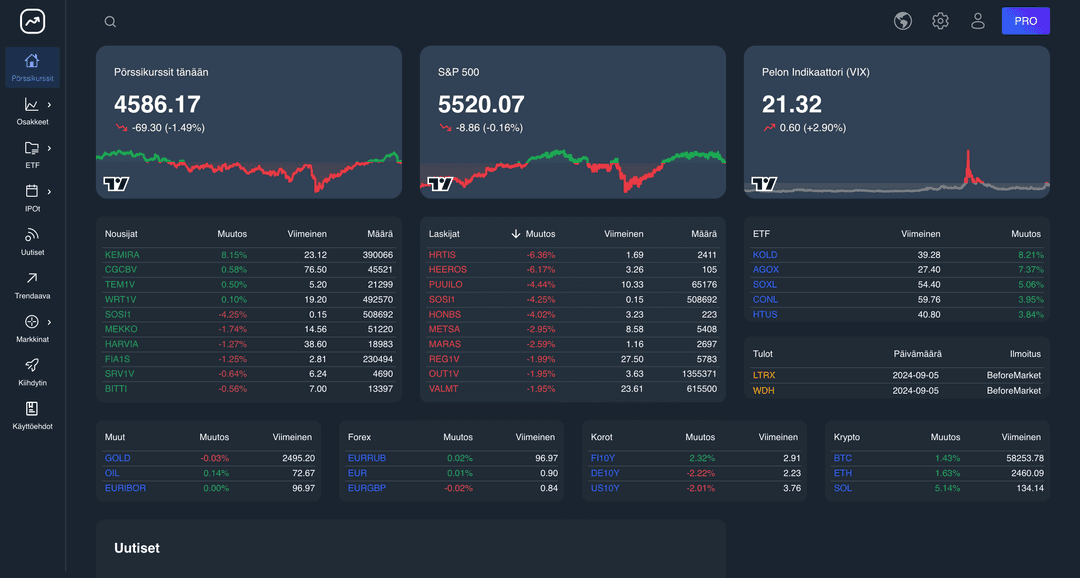1080x578 pixels.
Task: Open the LTRX earnings link
Action: pyautogui.click(x=764, y=375)
